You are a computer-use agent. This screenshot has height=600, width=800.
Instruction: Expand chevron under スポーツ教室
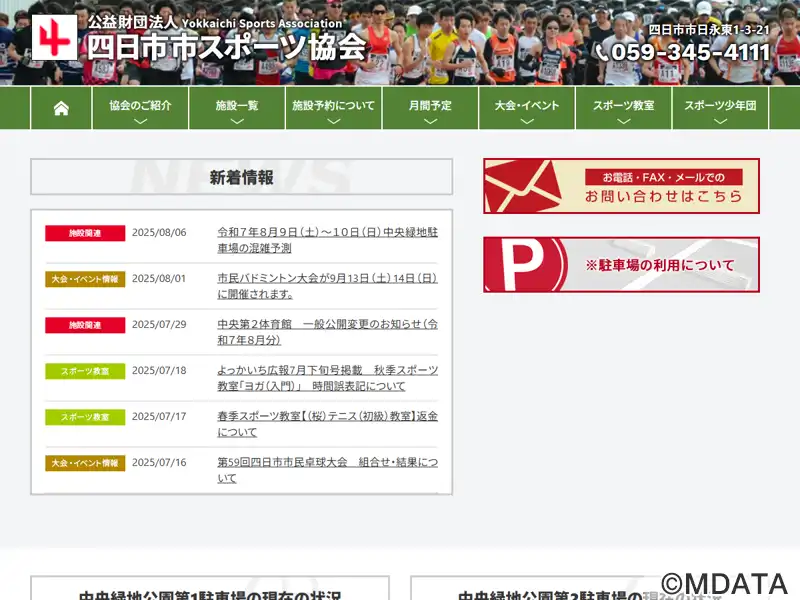(x=623, y=121)
